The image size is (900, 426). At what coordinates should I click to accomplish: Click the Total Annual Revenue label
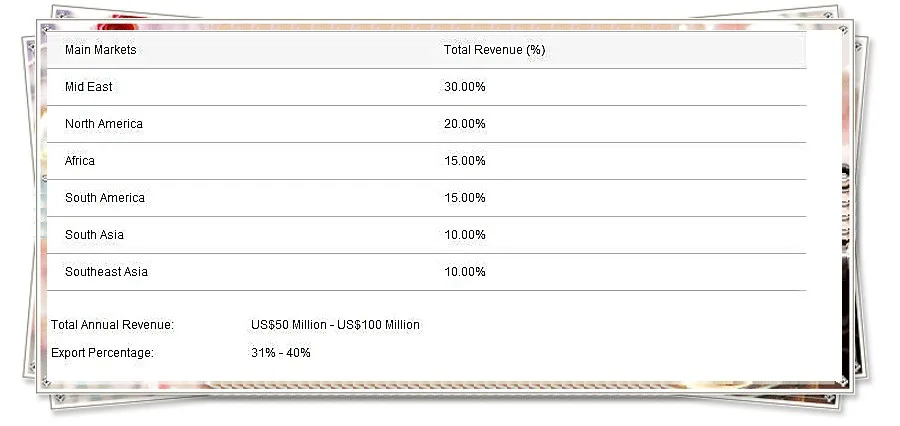[x=112, y=325]
